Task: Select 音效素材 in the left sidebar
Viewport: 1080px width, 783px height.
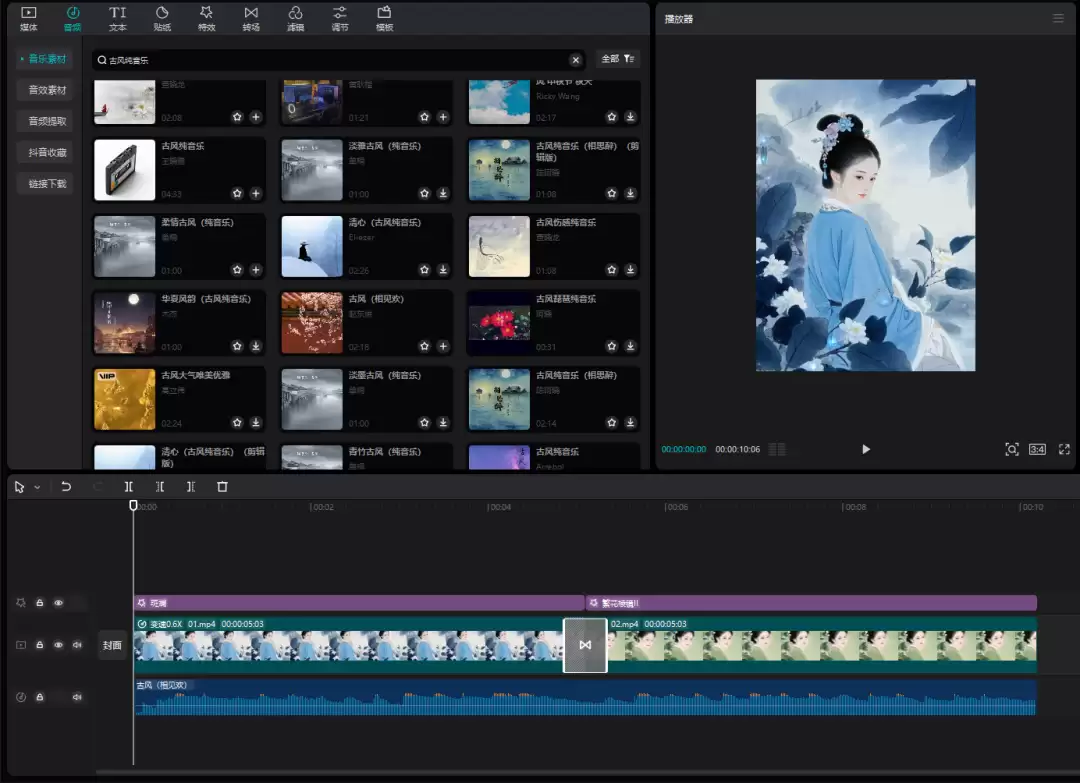Action: point(47,90)
